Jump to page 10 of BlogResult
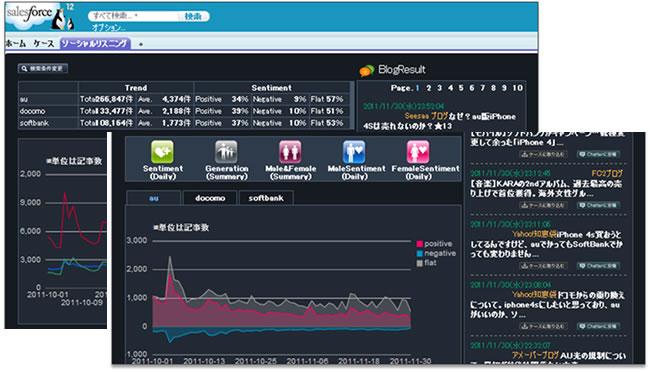 click(517, 88)
